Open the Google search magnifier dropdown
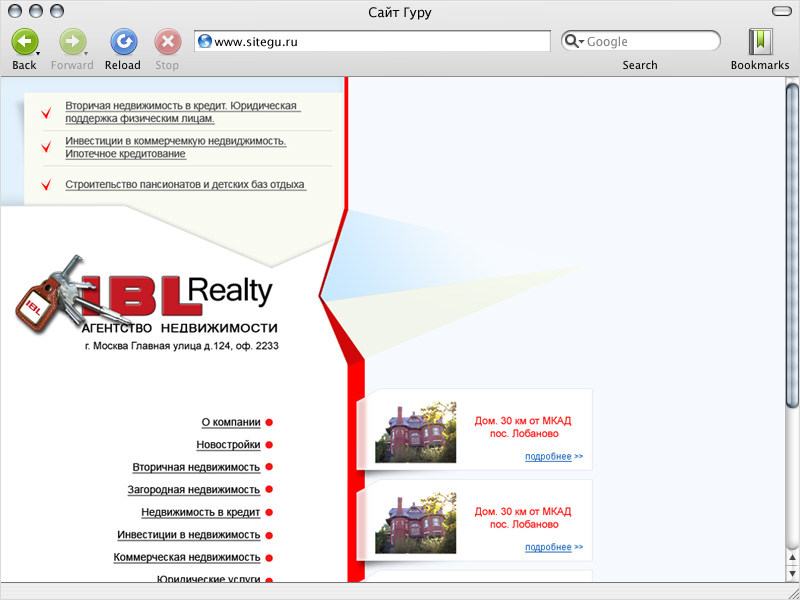Image resolution: width=800 pixels, height=600 pixels. 574,41
